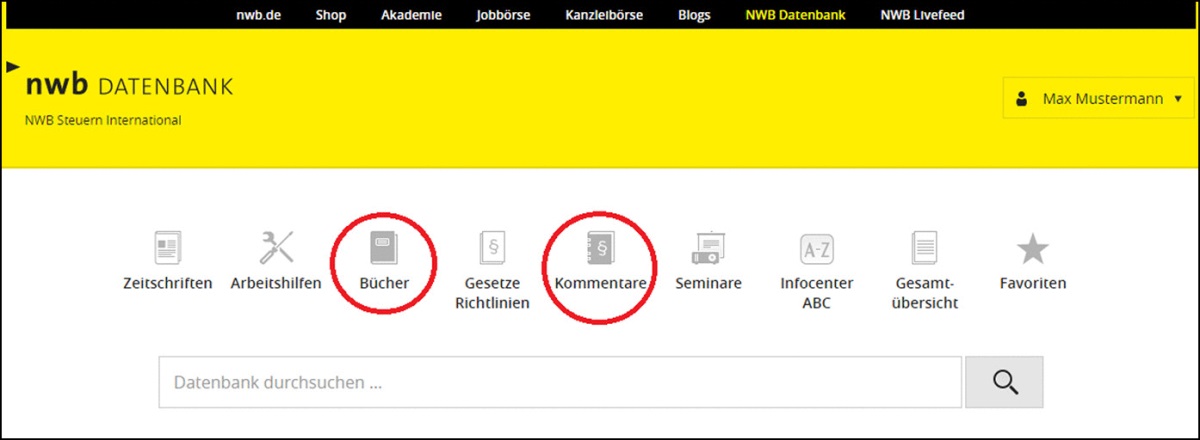Viewport: 1200px width, 440px height.
Task: Click into the Datenbank durchsuchen field
Action: click(560, 382)
